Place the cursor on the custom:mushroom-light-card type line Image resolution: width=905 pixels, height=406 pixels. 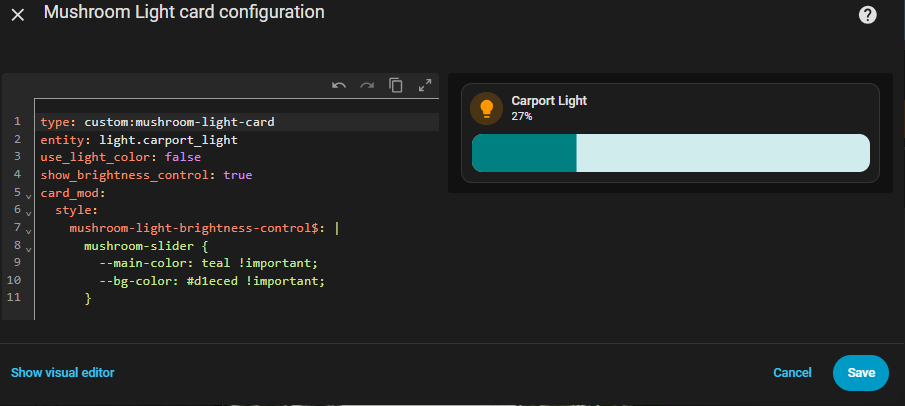point(179,122)
